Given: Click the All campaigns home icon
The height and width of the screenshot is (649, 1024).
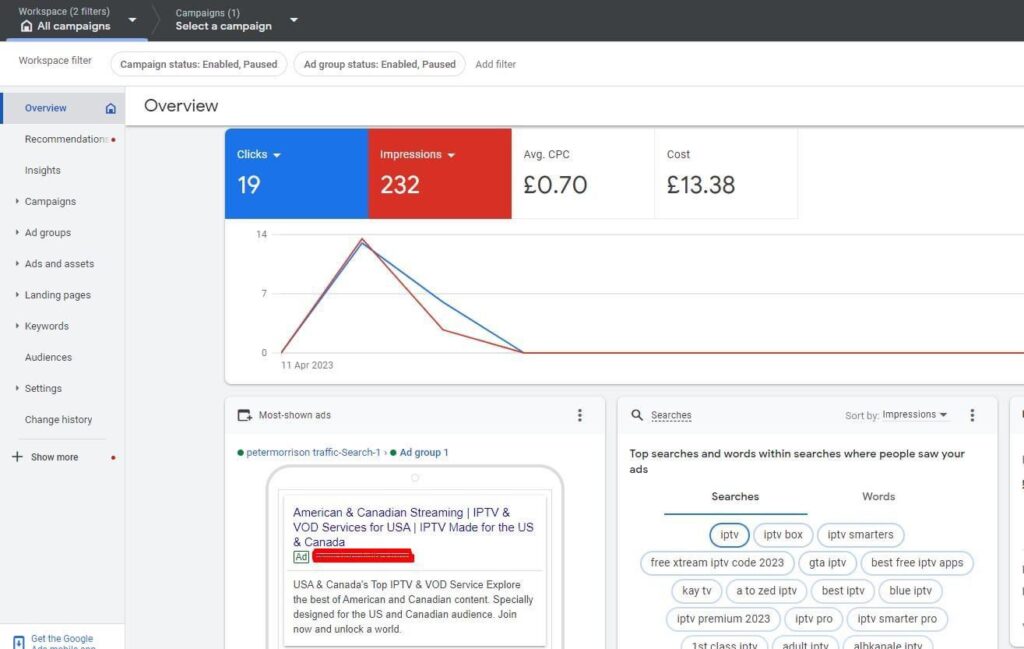Looking at the screenshot, I should pyautogui.click(x=26, y=26).
